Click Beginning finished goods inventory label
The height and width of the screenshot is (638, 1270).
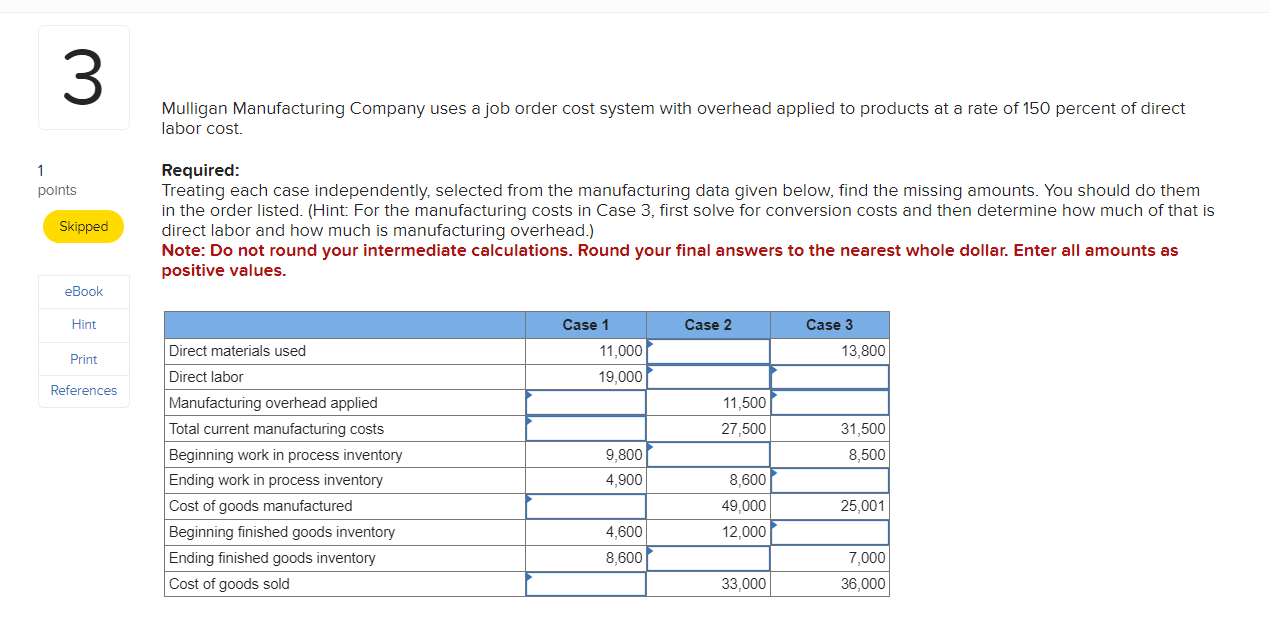(x=282, y=532)
